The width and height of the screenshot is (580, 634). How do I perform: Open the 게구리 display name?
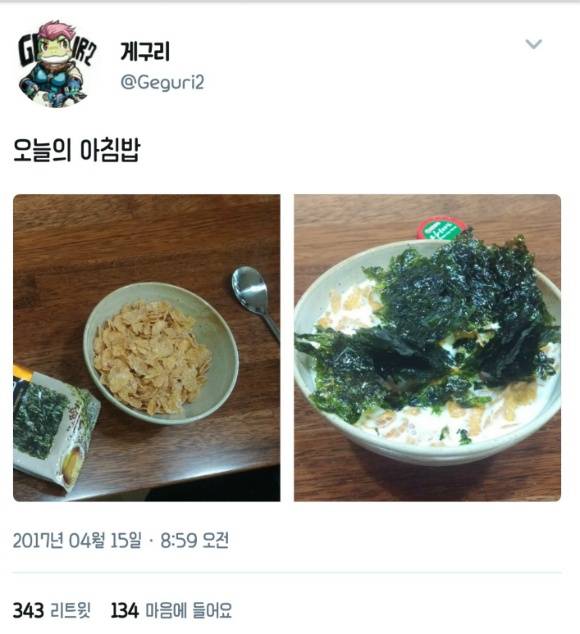145,52
